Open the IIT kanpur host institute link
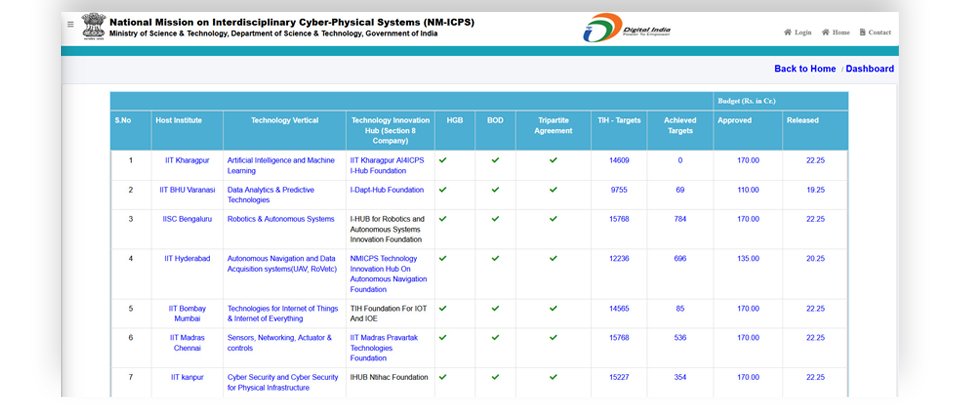 coord(187,377)
